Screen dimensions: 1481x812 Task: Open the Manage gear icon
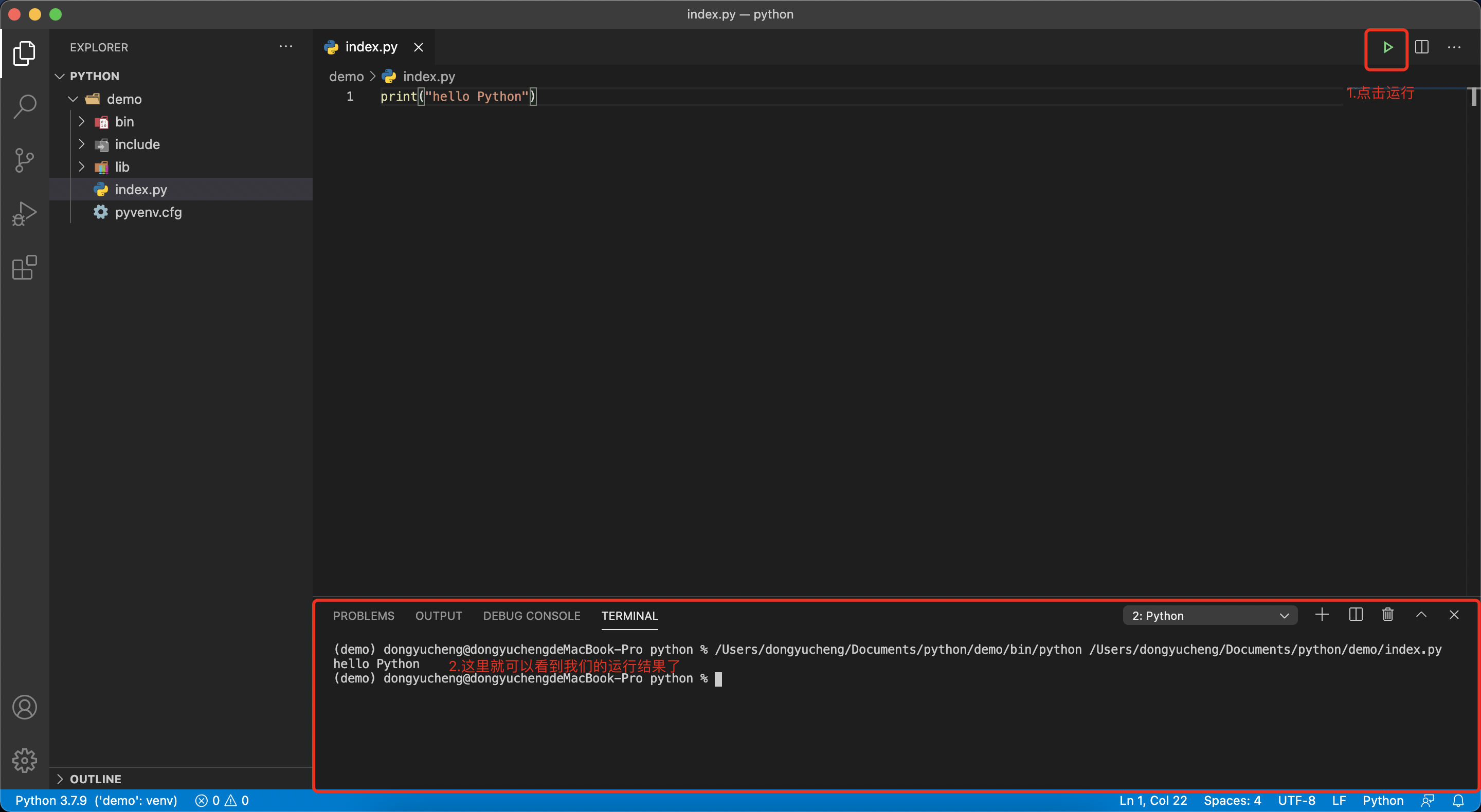(24, 761)
